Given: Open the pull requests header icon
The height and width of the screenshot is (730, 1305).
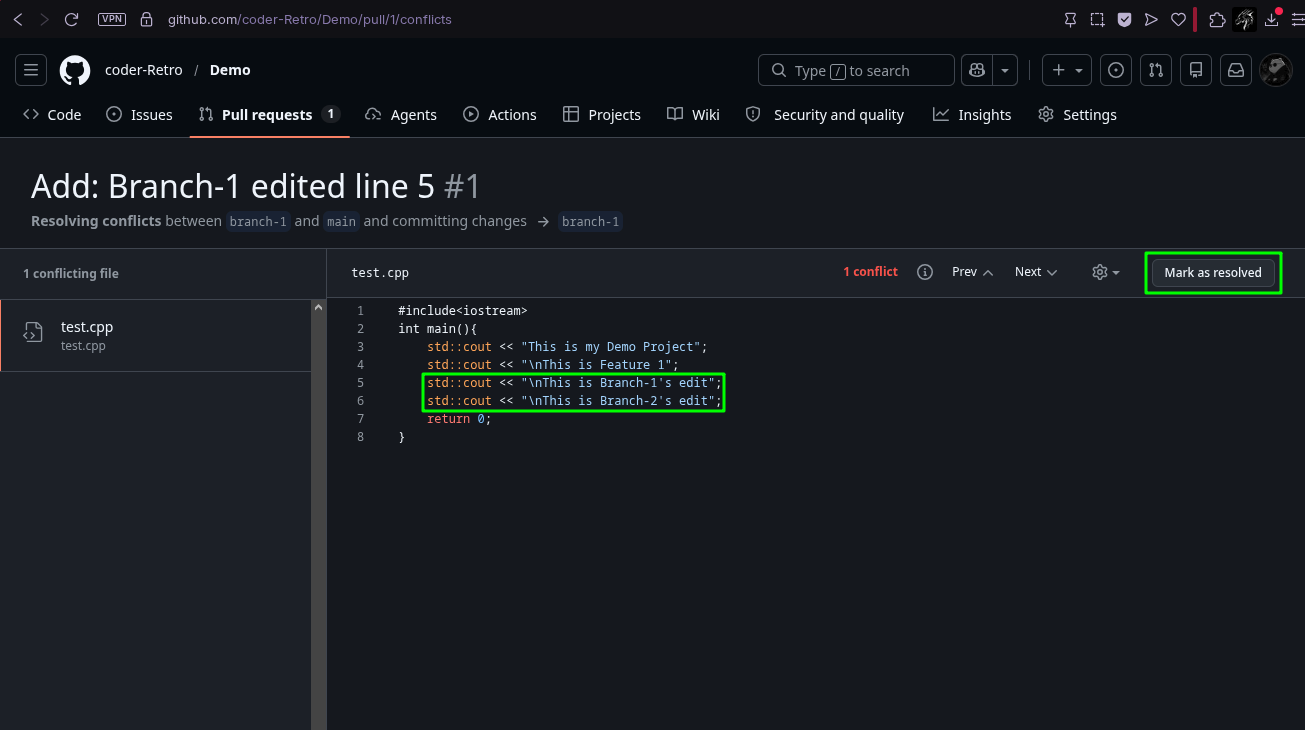Looking at the screenshot, I should (1156, 70).
